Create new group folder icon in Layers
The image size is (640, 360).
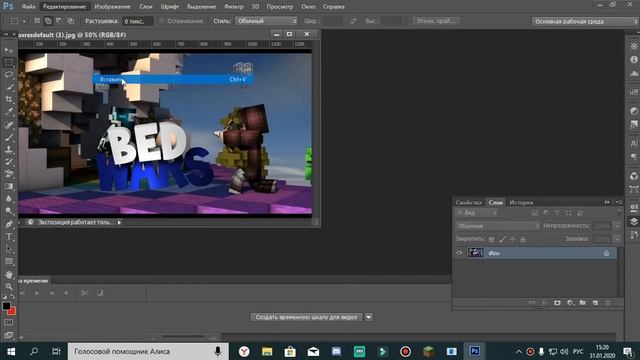click(582, 303)
